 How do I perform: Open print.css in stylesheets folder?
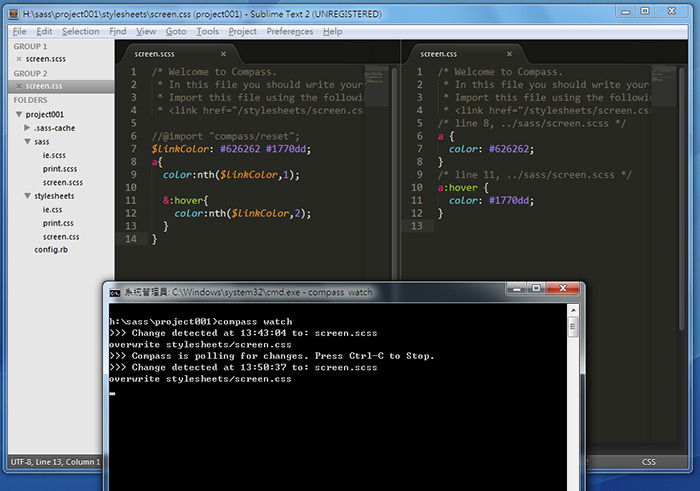point(58,223)
